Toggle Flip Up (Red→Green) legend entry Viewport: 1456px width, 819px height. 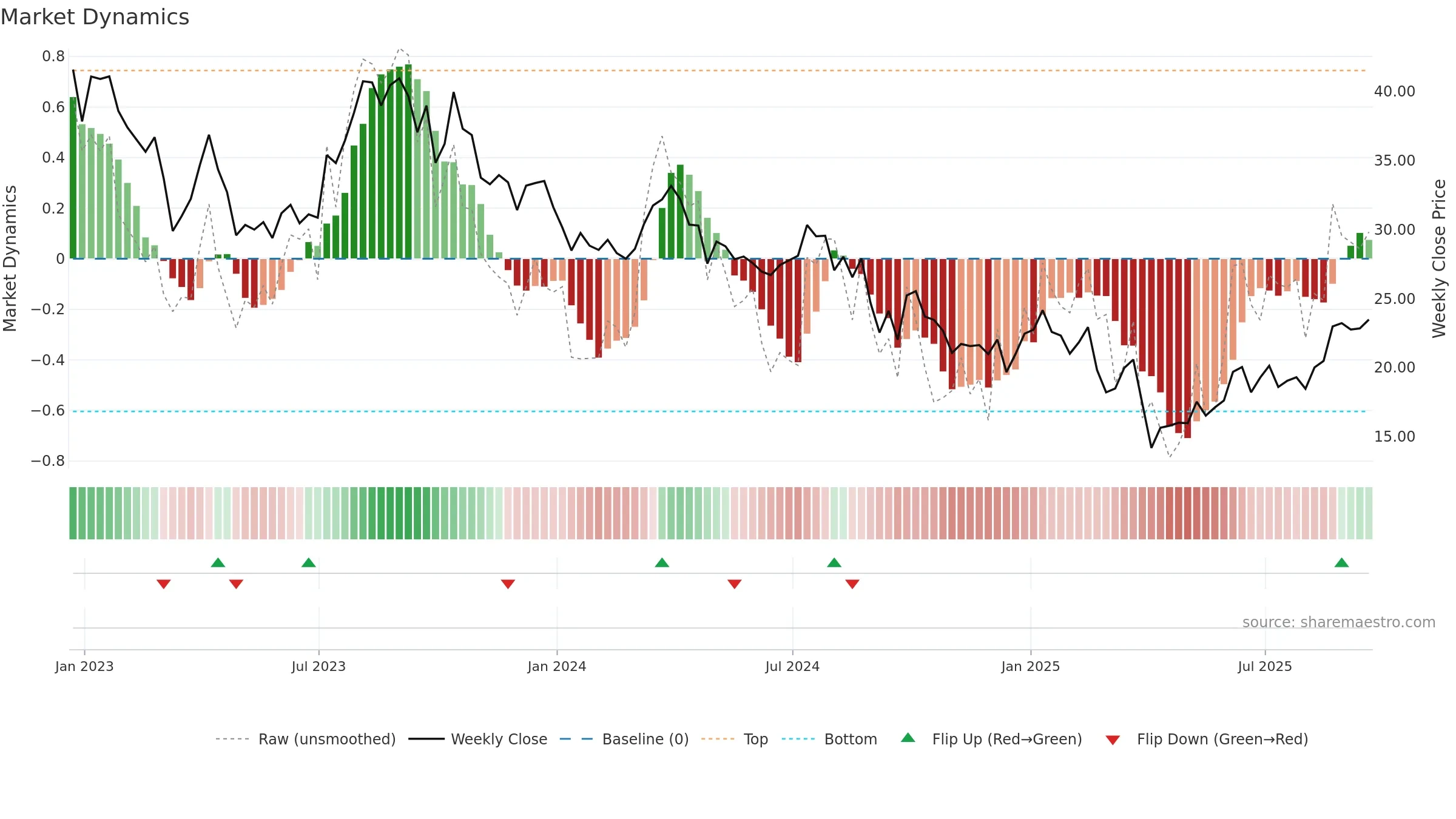(x=991, y=739)
